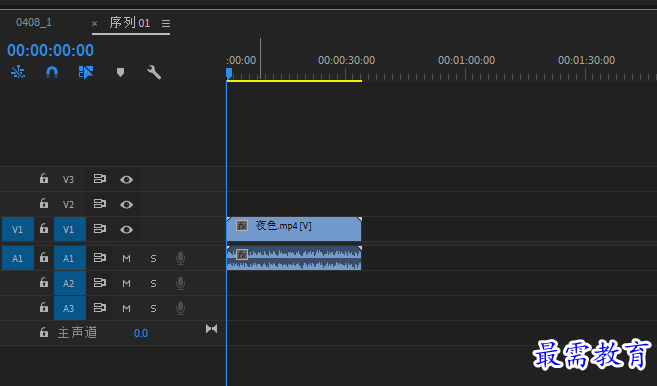Toggle lock on track V3
657x386 pixels.
pyautogui.click(x=44, y=178)
